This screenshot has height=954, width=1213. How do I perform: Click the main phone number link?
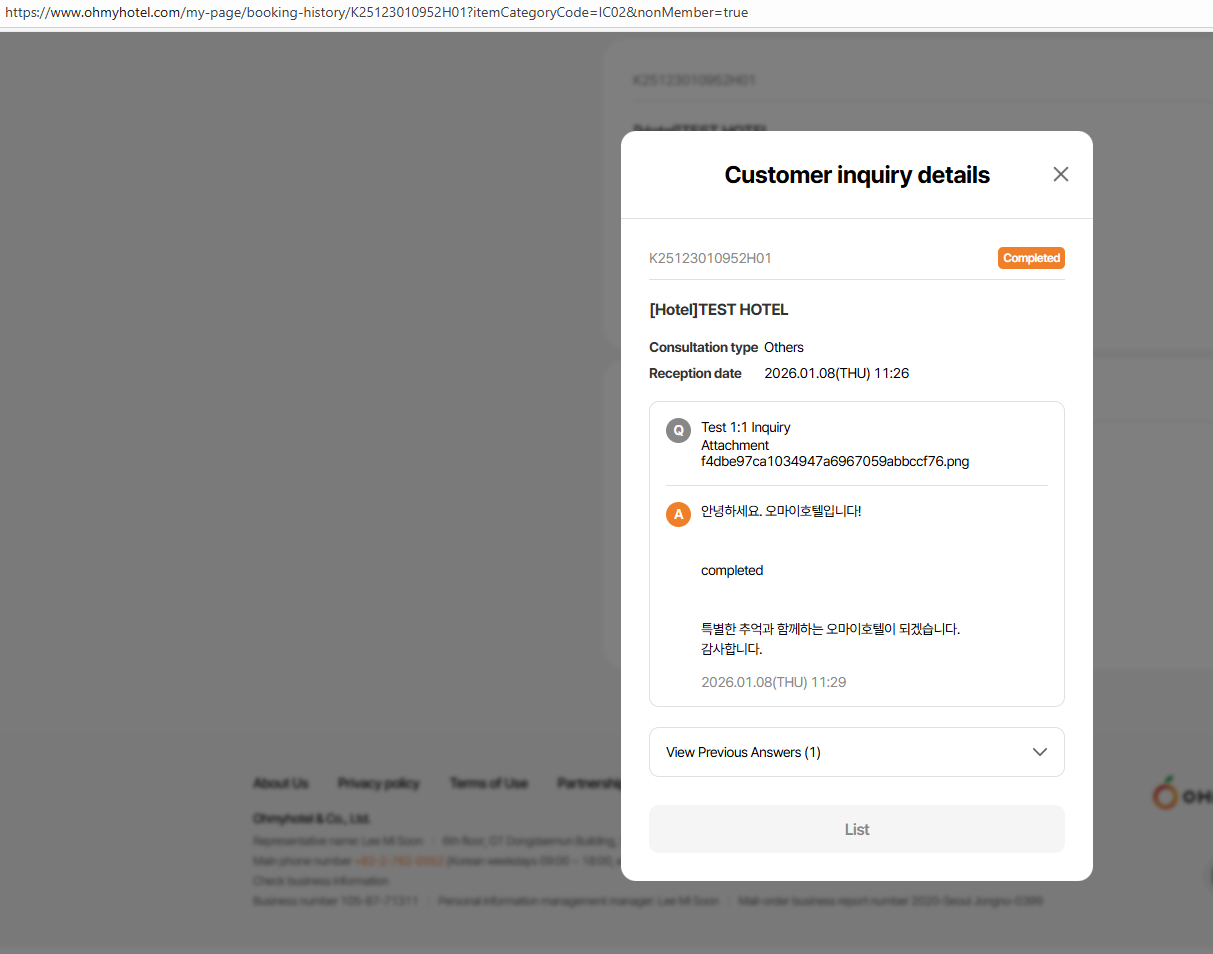click(399, 861)
